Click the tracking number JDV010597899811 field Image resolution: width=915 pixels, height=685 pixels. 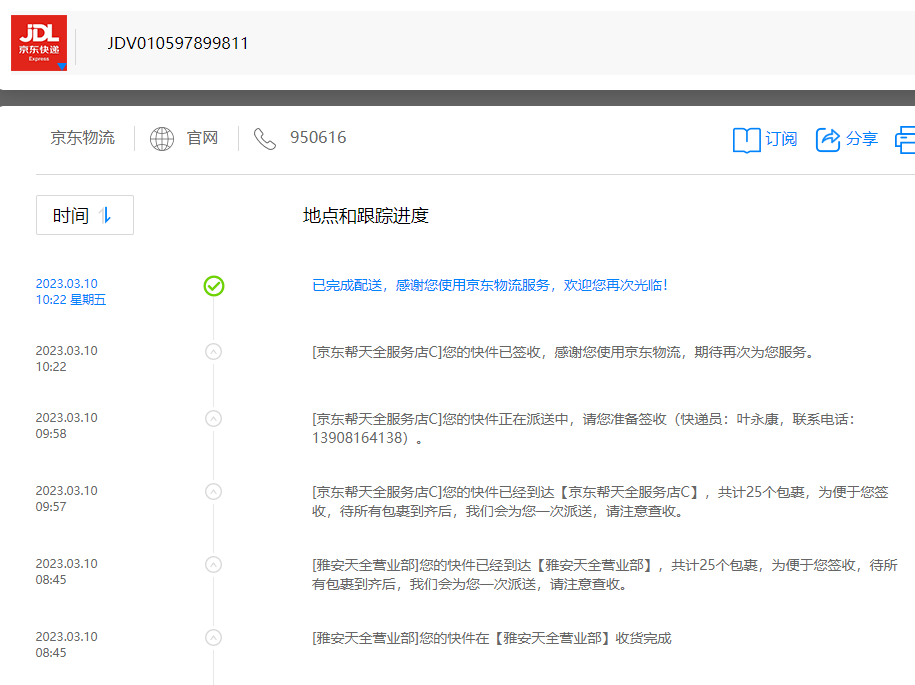pos(178,44)
